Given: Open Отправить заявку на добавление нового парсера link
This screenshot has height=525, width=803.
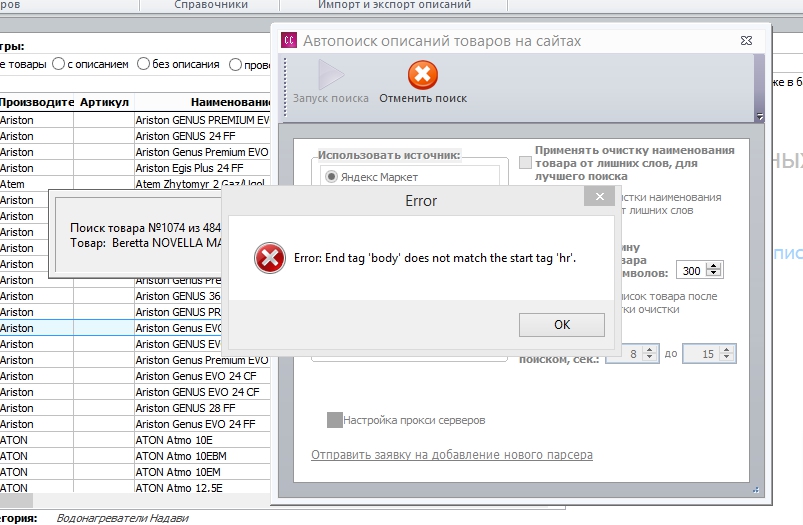Looking at the screenshot, I should pyautogui.click(x=452, y=455).
